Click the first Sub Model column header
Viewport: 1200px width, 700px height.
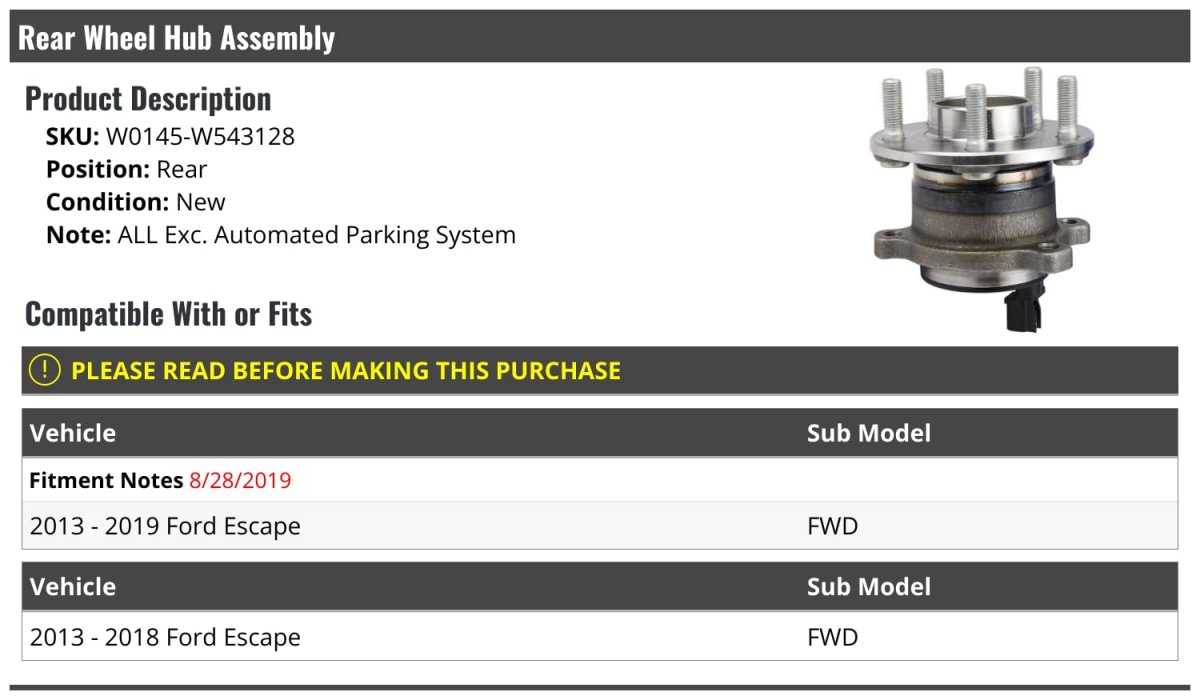869,433
